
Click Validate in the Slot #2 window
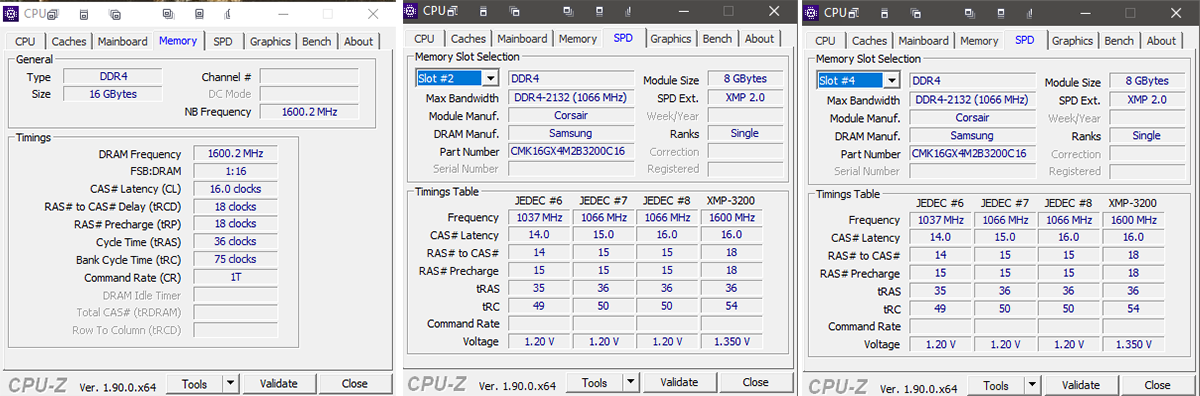[x=679, y=382]
